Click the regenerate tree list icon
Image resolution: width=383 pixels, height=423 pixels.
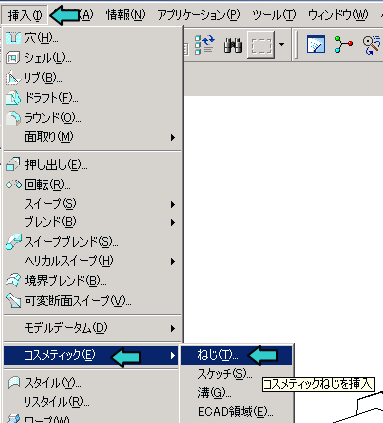(x=205, y=45)
